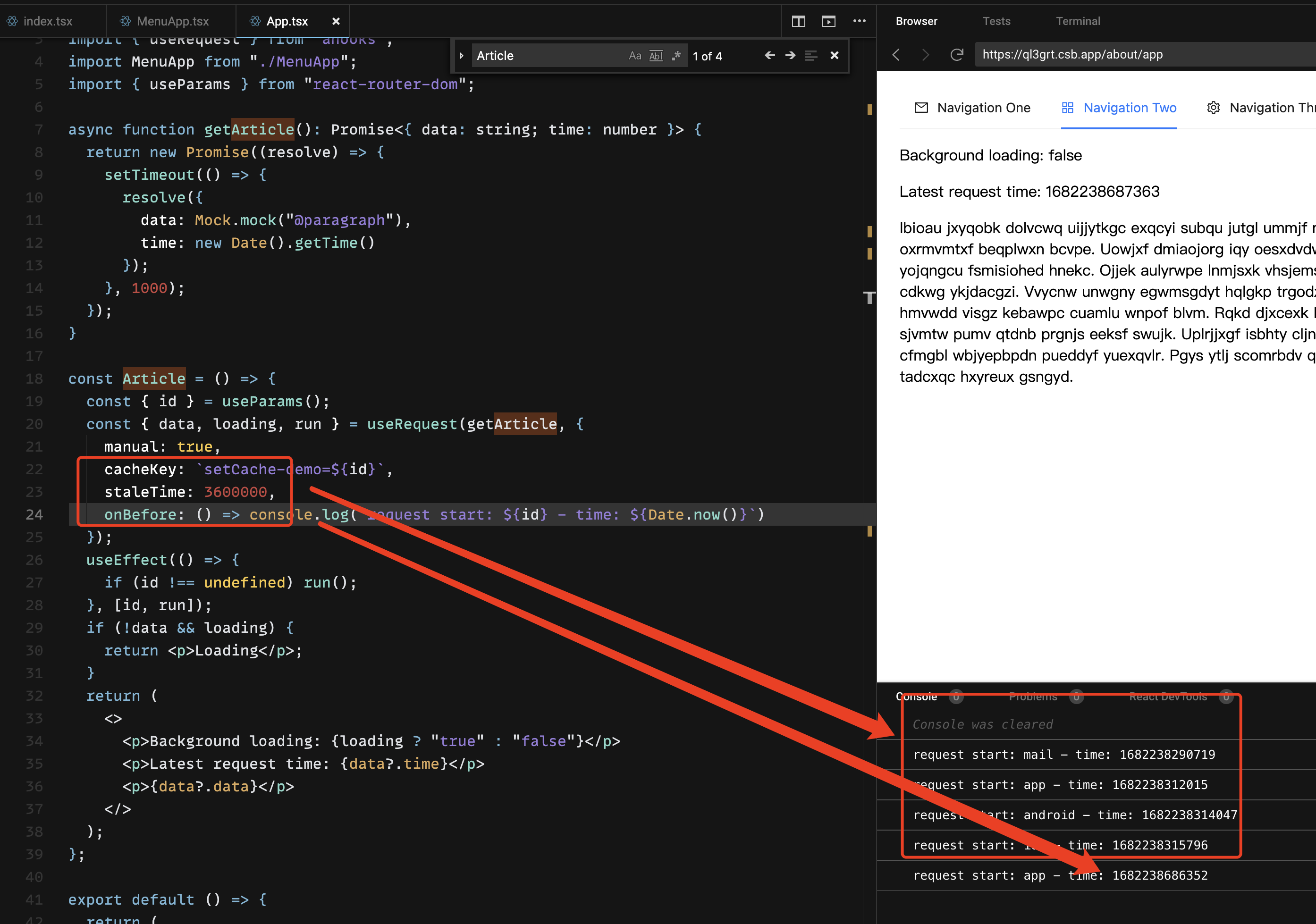Open the split editor icon
This screenshot has height=924, width=1316.
tap(798, 21)
